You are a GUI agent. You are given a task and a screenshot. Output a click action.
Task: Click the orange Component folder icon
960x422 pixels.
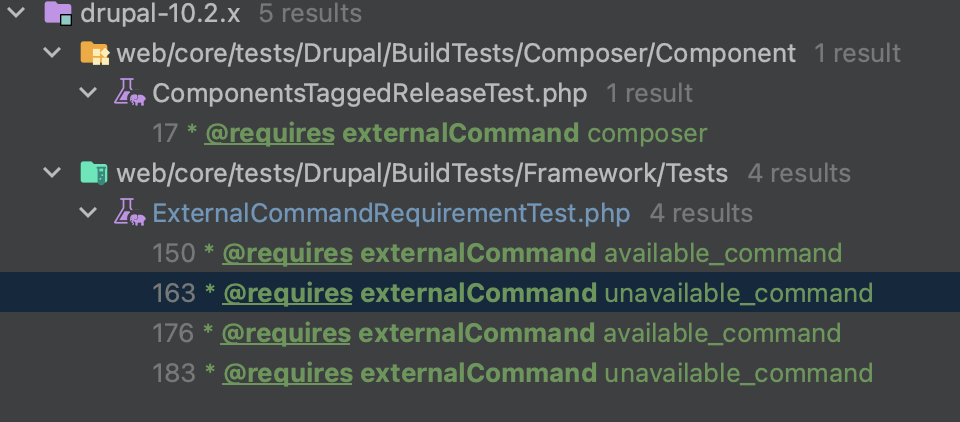[x=95, y=53]
